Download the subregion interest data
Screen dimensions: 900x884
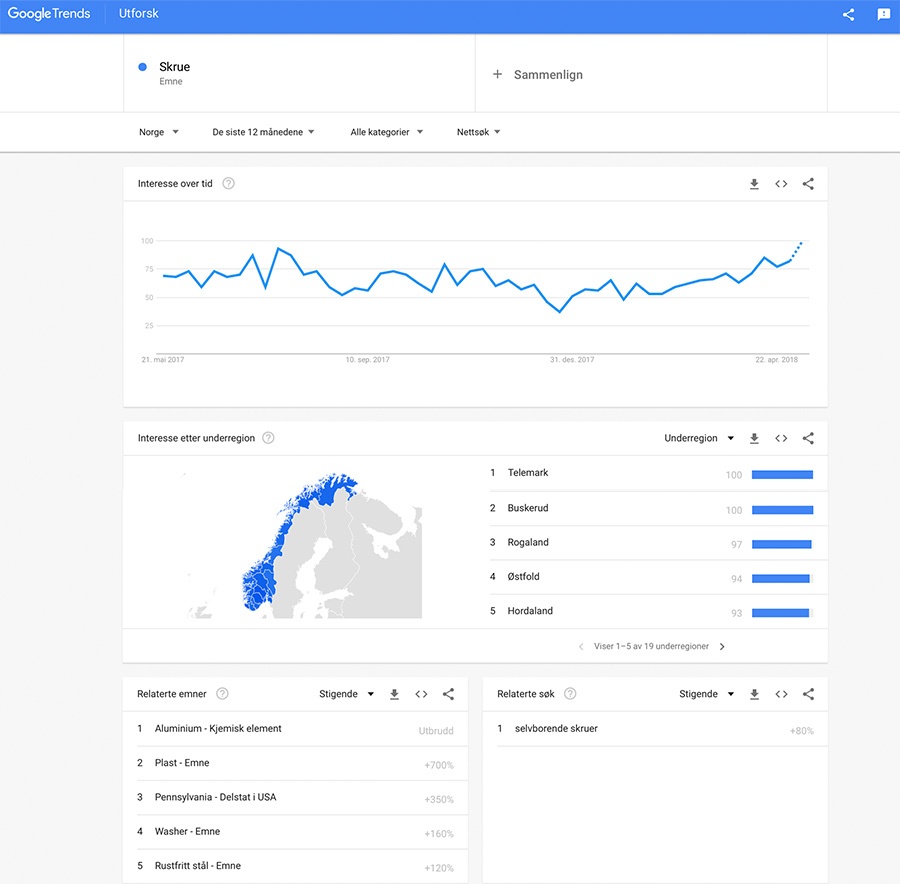[x=754, y=438]
